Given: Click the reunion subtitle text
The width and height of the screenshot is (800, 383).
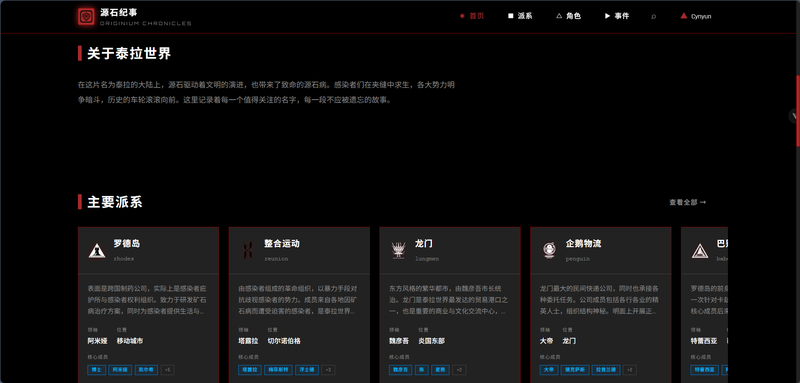Looking at the screenshot, I should [276, 259].
